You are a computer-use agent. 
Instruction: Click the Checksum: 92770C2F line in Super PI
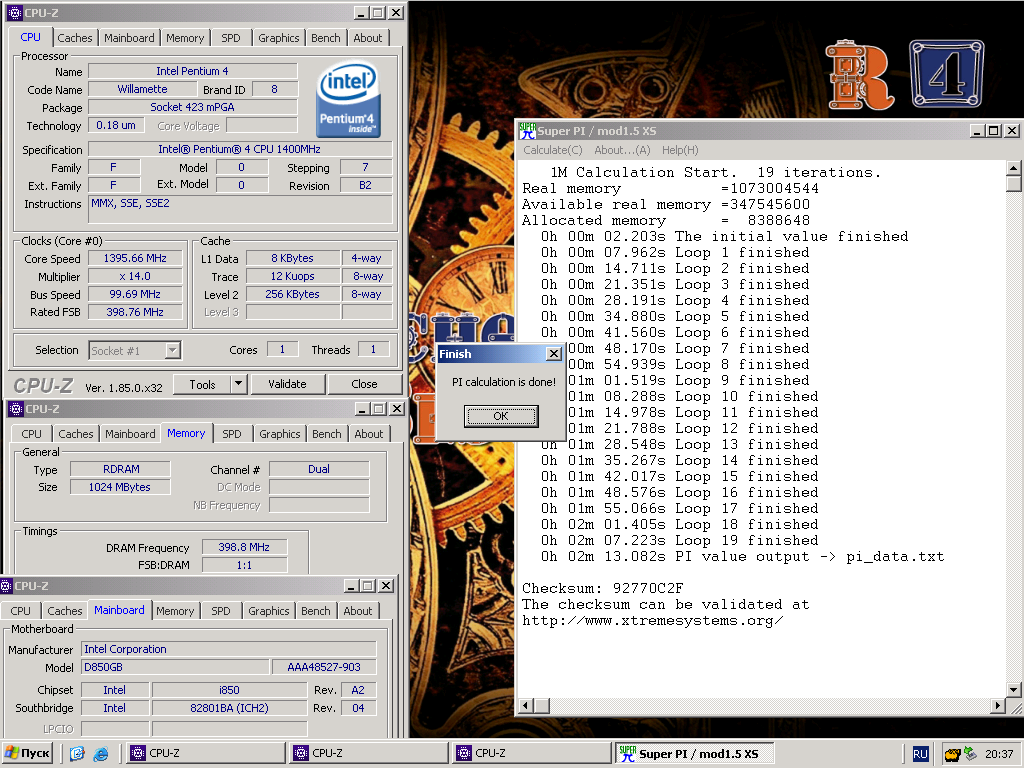click(x=603, y=588)
